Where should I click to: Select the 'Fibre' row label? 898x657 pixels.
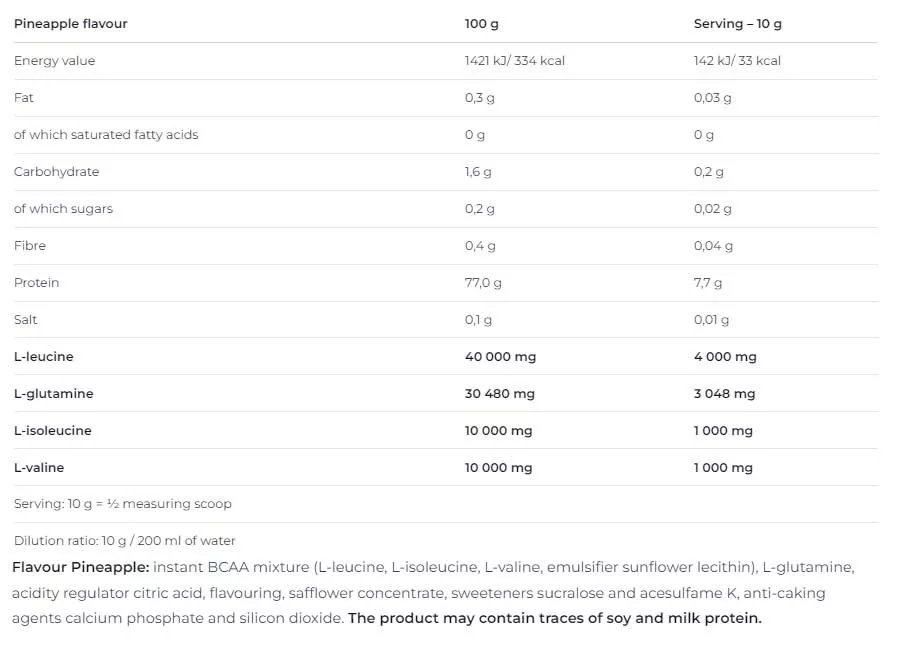tap(30, 246)
